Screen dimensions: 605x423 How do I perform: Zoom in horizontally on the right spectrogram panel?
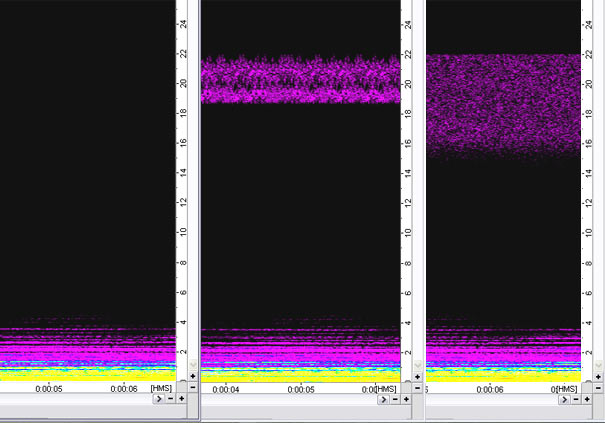[x=588, y=398]
